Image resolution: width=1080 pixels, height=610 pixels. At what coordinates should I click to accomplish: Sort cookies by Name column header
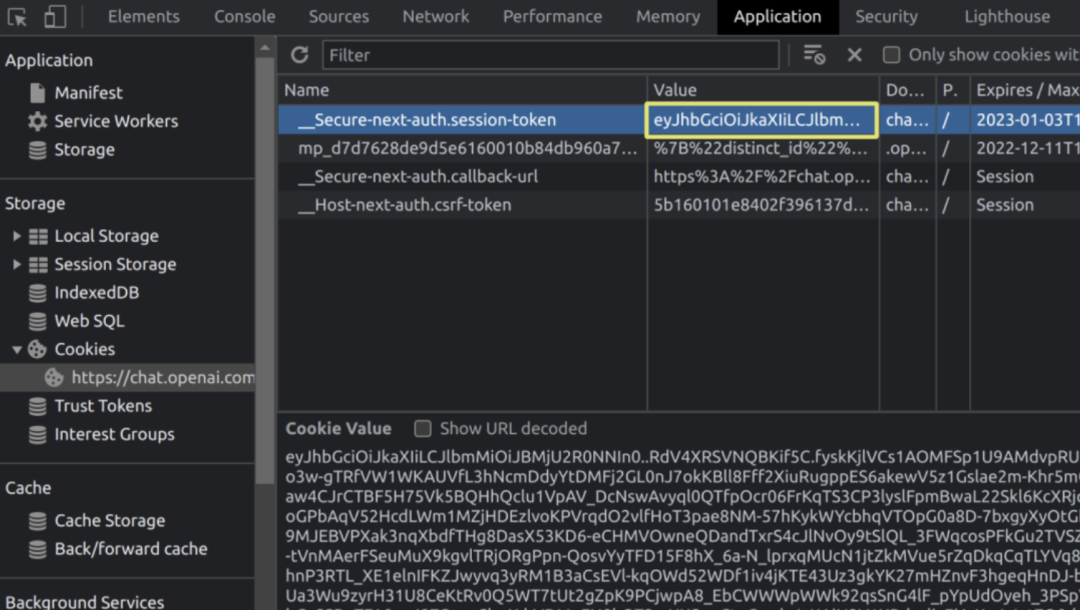pyautogui.click(x=460, y=90)
